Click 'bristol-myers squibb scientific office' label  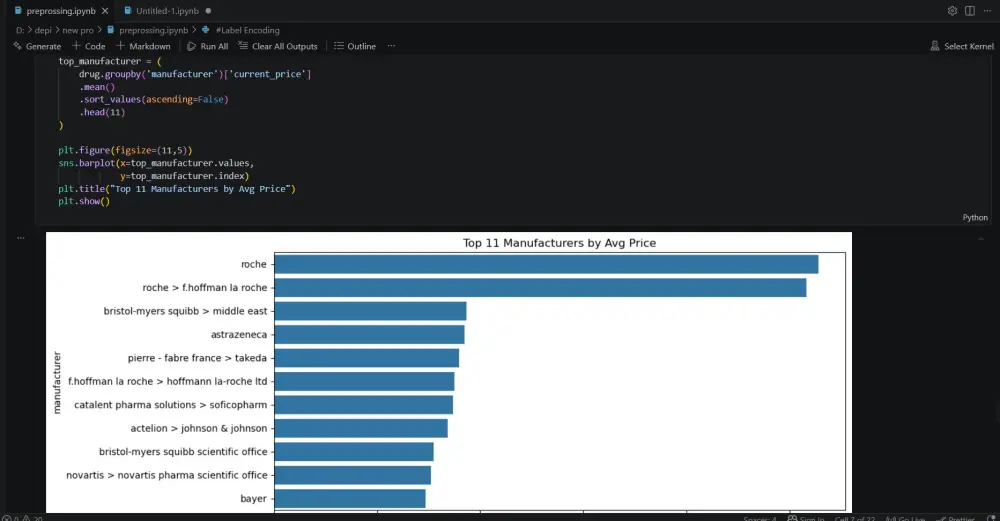[x=183, y=451]
